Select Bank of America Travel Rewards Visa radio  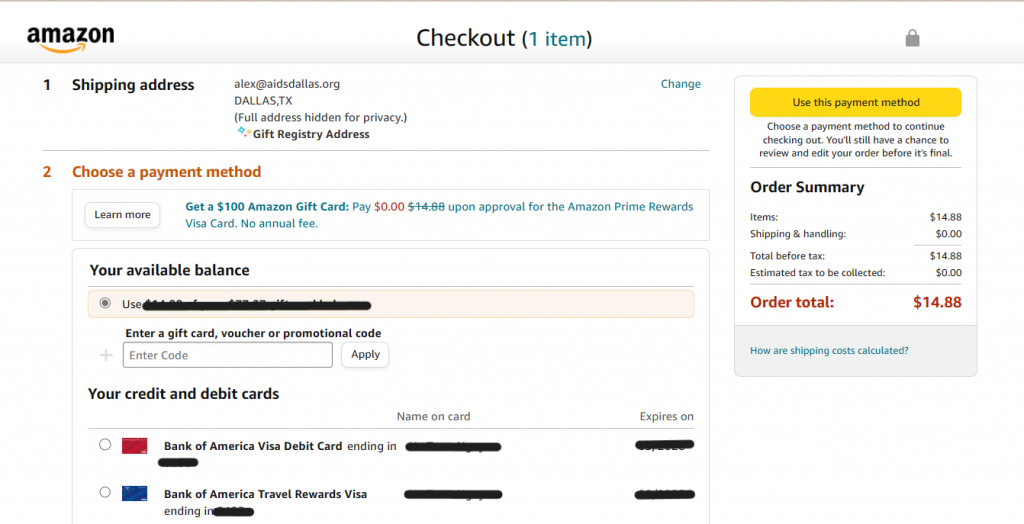[x=105, y=492]
